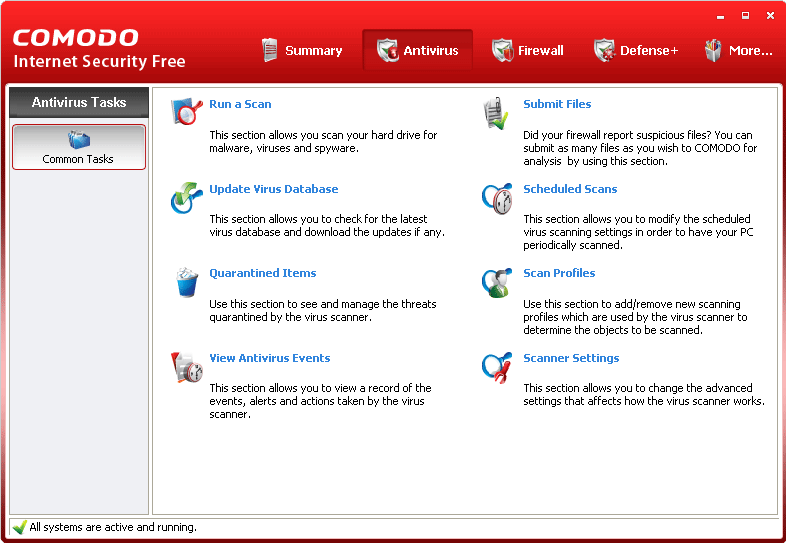This screenshot has height=543, width=786.
Task: Click the Quarantined Items recycle bin icon
Action: (186, 282)
